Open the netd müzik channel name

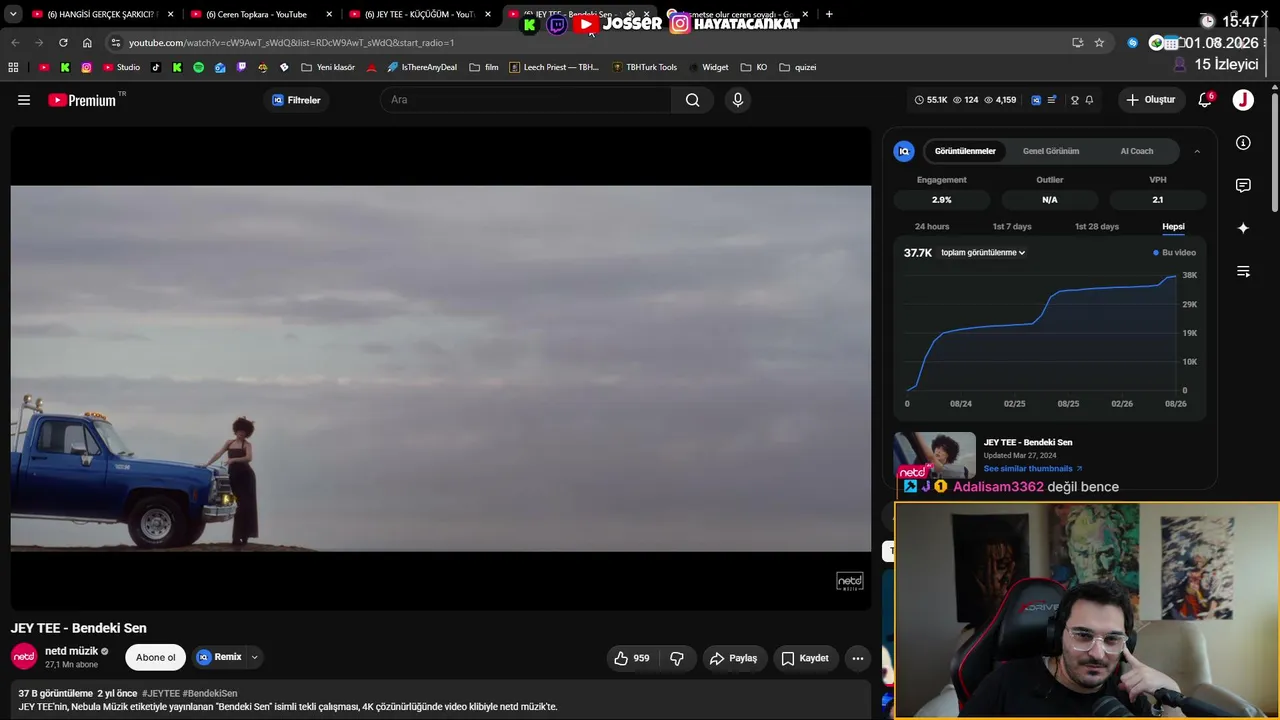click(69, 651)
